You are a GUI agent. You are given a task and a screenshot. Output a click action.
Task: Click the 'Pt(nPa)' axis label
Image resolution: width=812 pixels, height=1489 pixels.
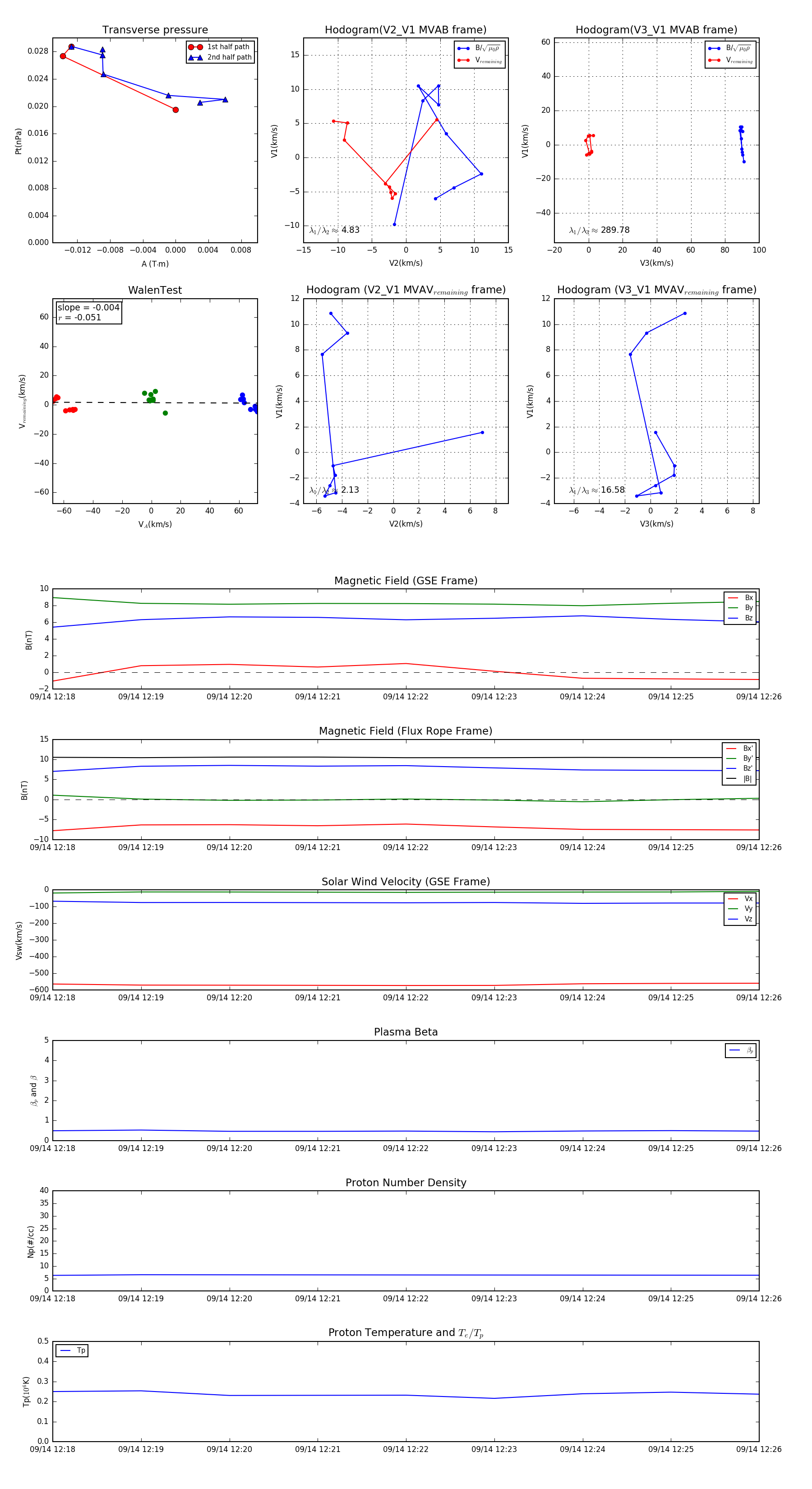coord(18,140)
